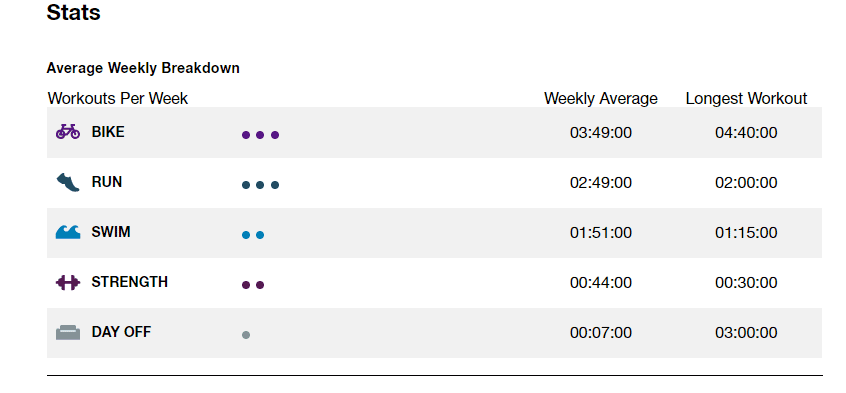Select the DAY OFF row label
Image resolution: width=846 pixels, height=393 pixels.
[x=121, y=332]
